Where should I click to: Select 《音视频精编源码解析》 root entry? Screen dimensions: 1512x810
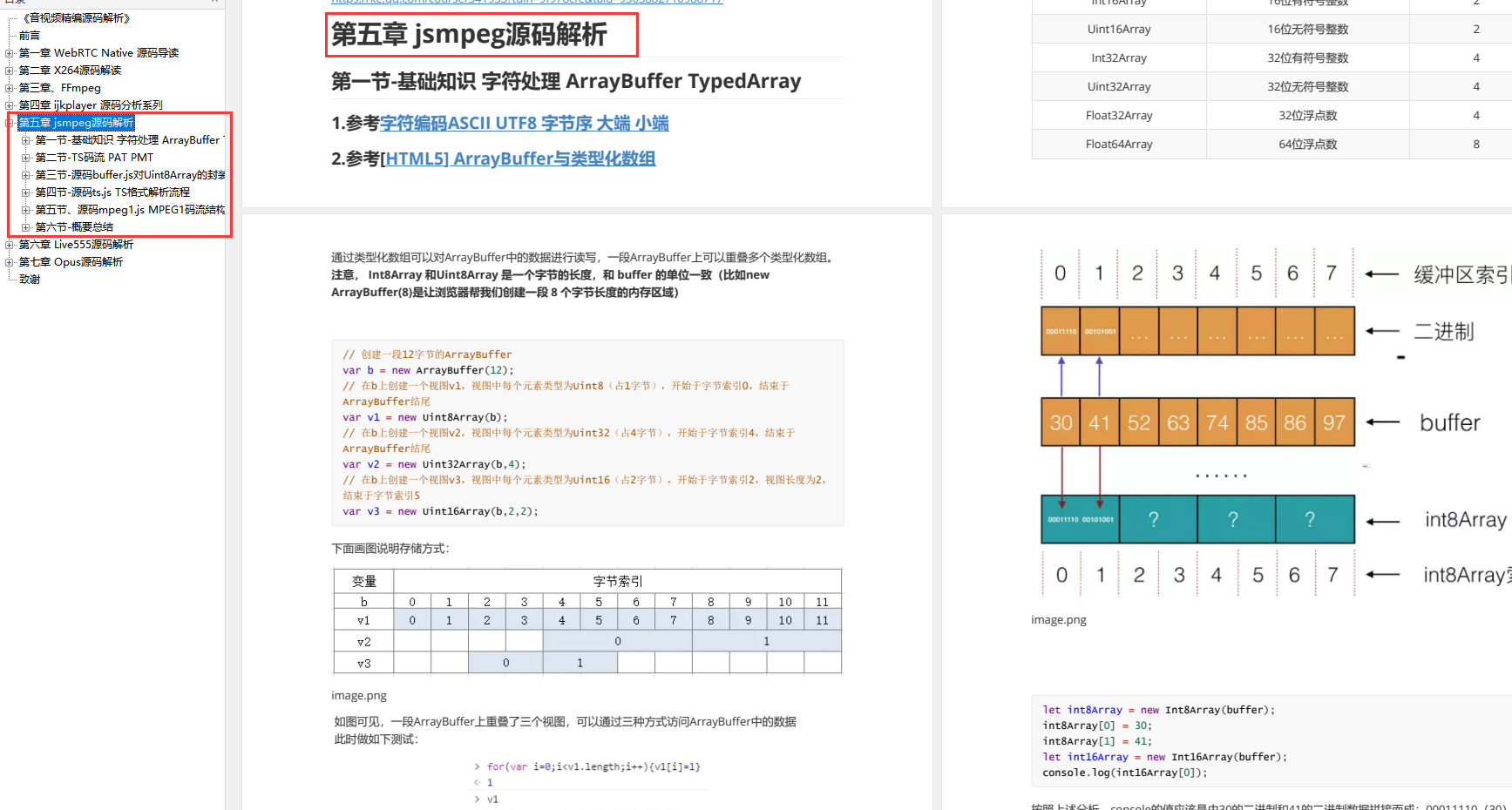76,18
